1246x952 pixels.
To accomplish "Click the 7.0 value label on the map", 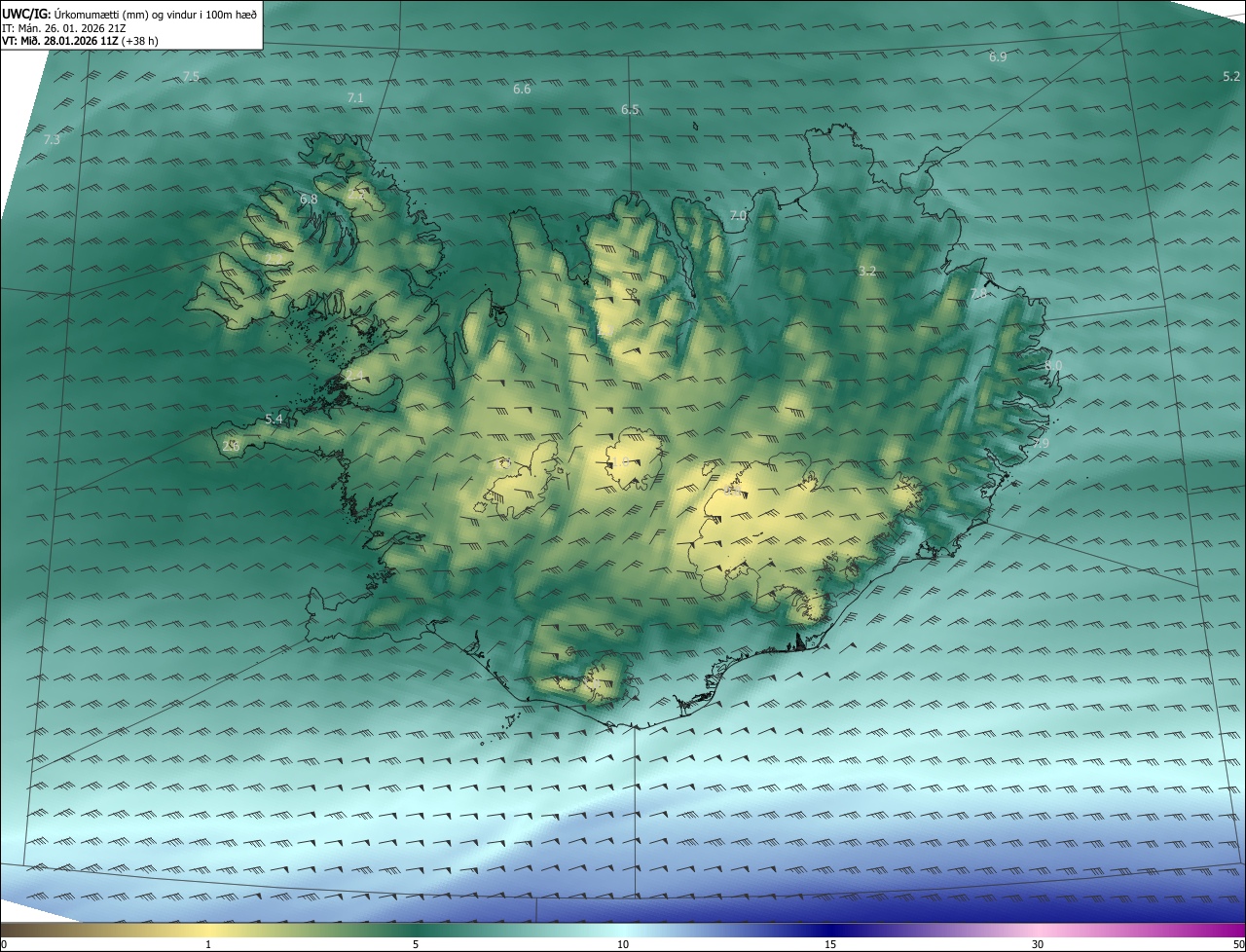I will pos(738,215).
